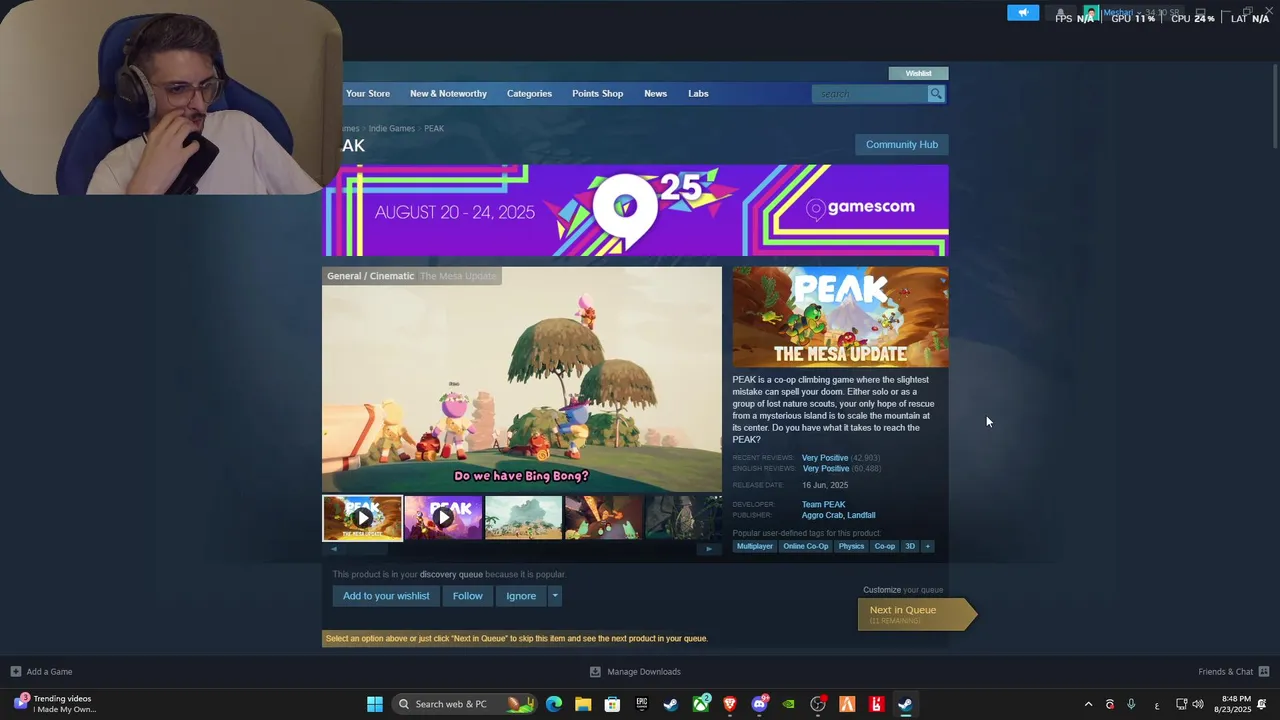This screenshot has height=720, width=1280.
Task: Open the New & Noteworthy menu
Action: [x=448, y=94]
